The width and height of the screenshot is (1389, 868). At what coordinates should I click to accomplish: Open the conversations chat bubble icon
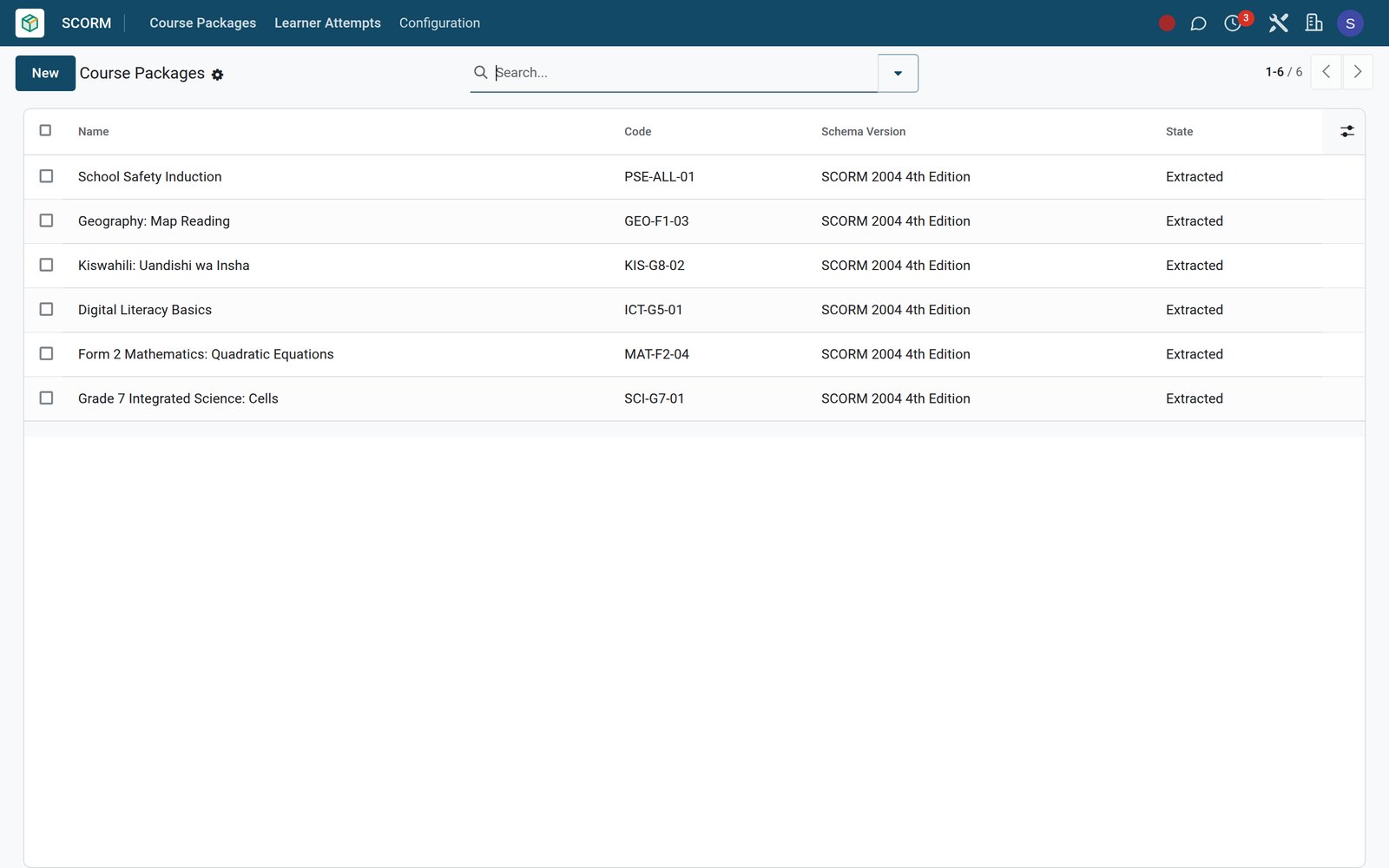click(1198, 23)
